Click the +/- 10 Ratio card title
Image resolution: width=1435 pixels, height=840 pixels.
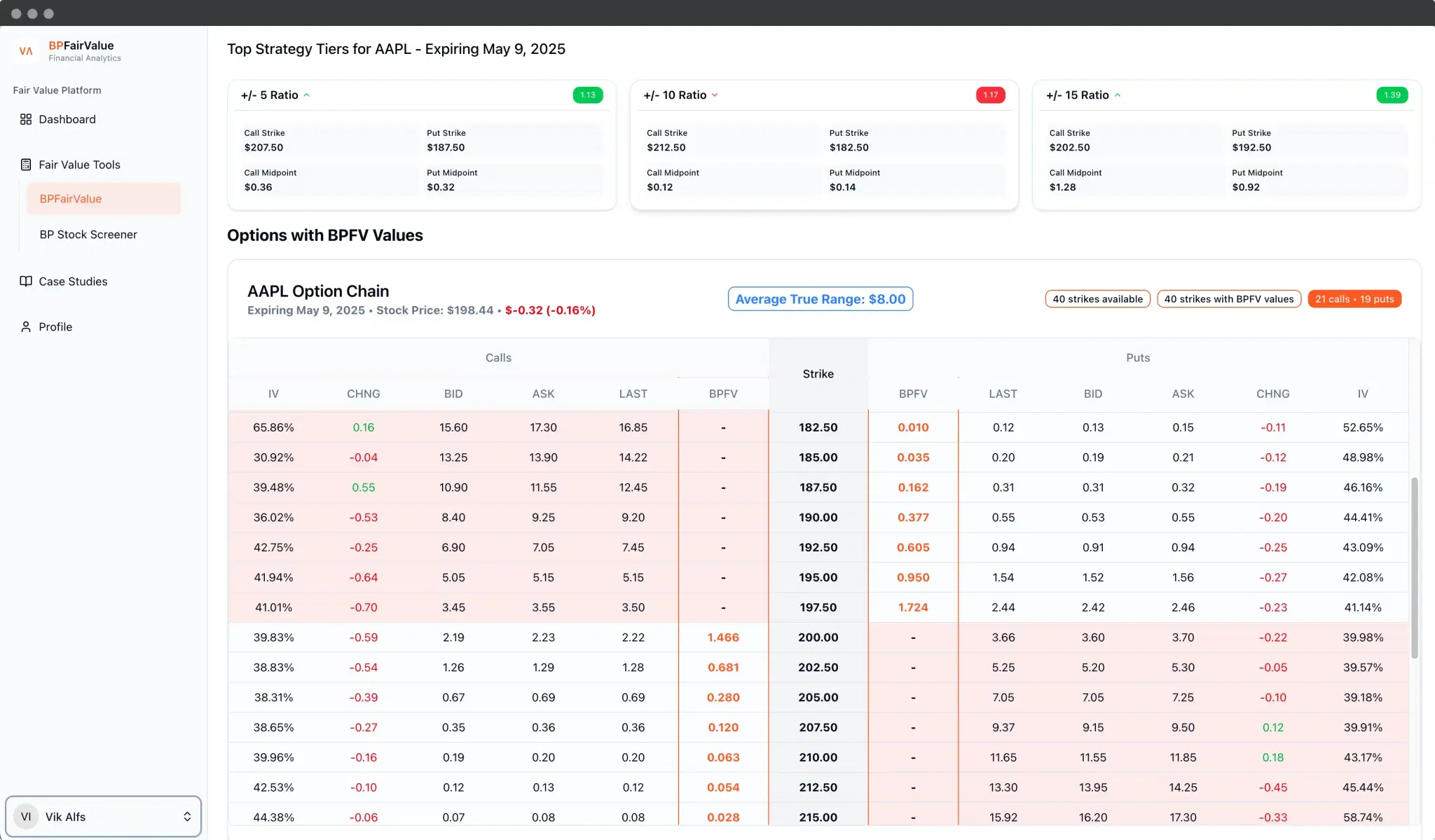click(x=675, y=95)
